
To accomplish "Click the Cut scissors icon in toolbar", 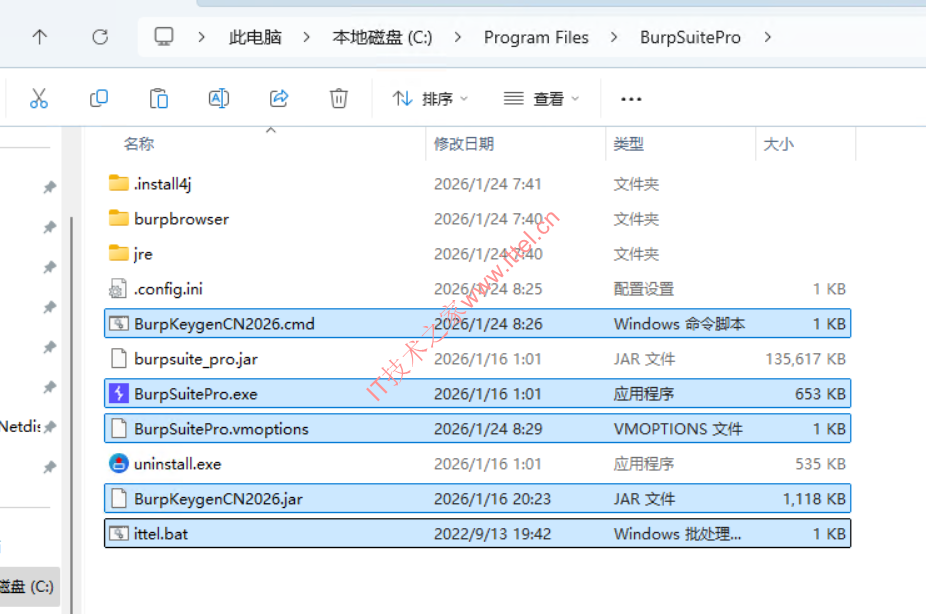I will point(39,98).
